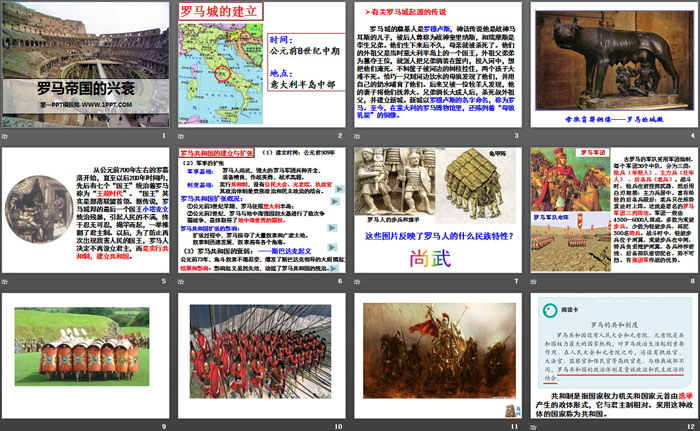
Task: Click the animation star icon under slide 1
Action: click(4, 136)
